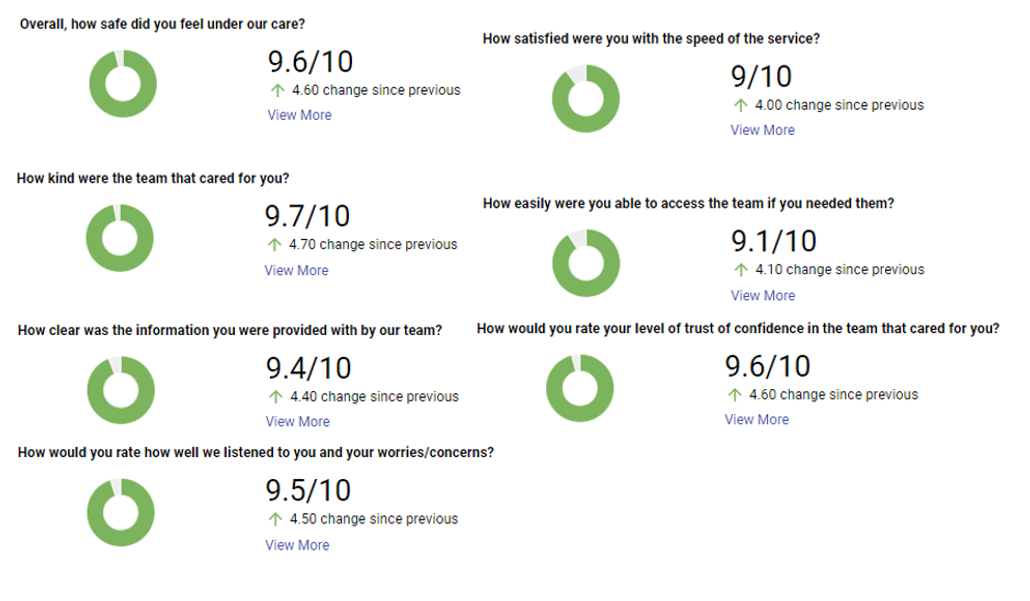Click the donut chart for information clarity

coord(121,390)
